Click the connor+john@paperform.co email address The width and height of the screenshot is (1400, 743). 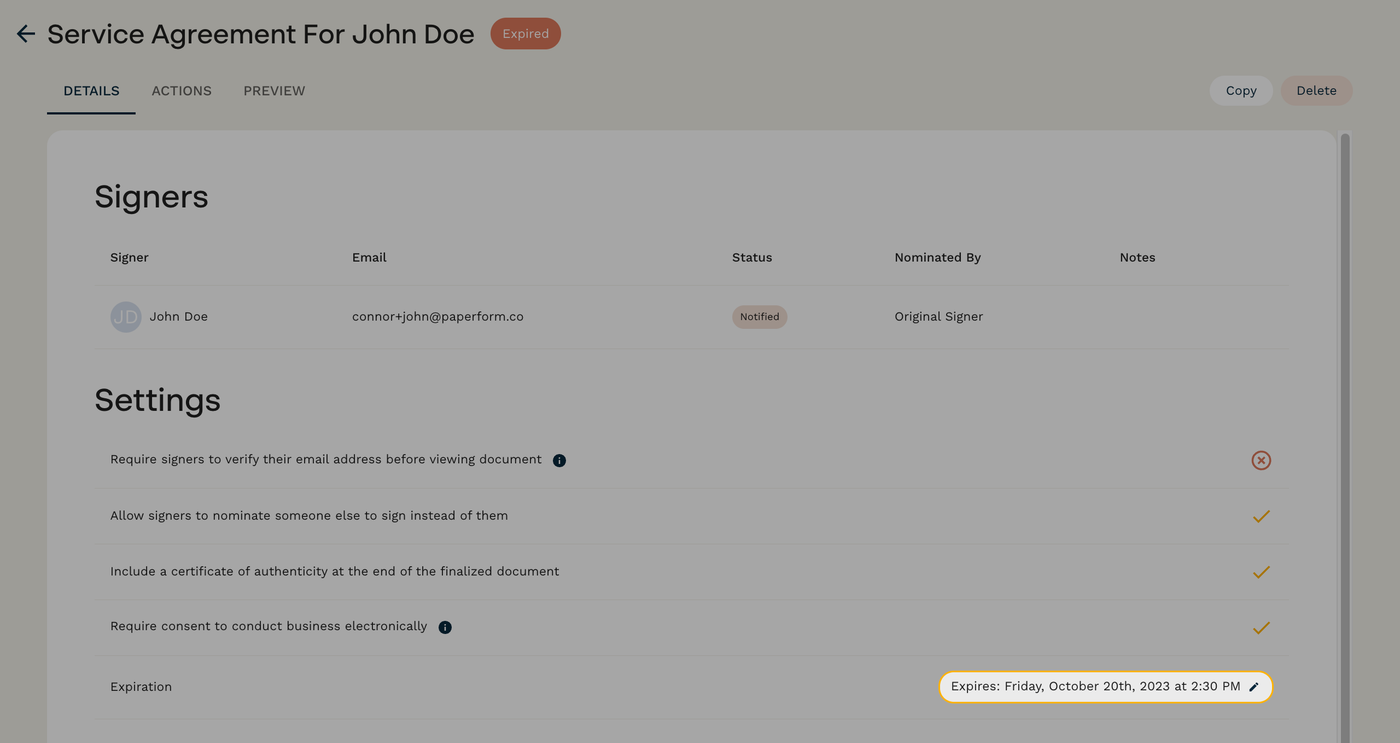click(437, 316)
